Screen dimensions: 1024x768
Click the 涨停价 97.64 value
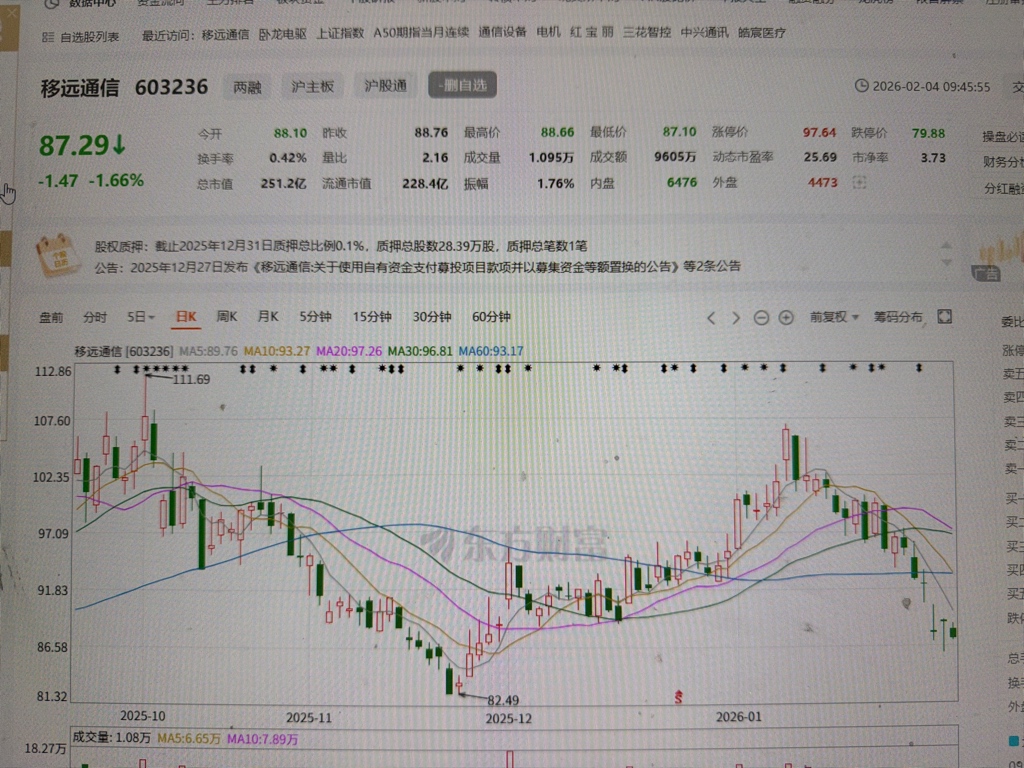coord(820,133)
